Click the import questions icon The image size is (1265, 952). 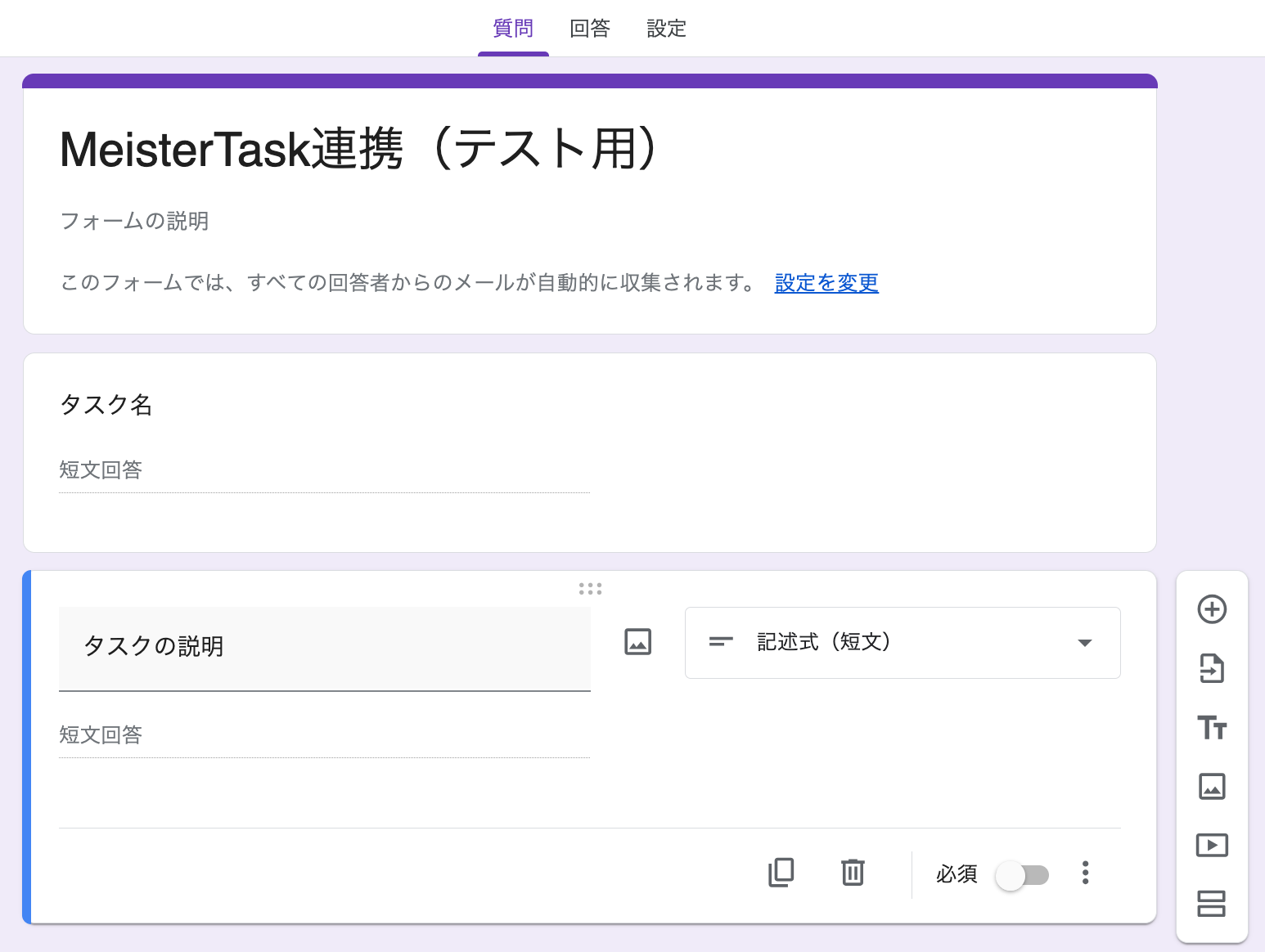pyautogui.click(x=1212, y=668)
